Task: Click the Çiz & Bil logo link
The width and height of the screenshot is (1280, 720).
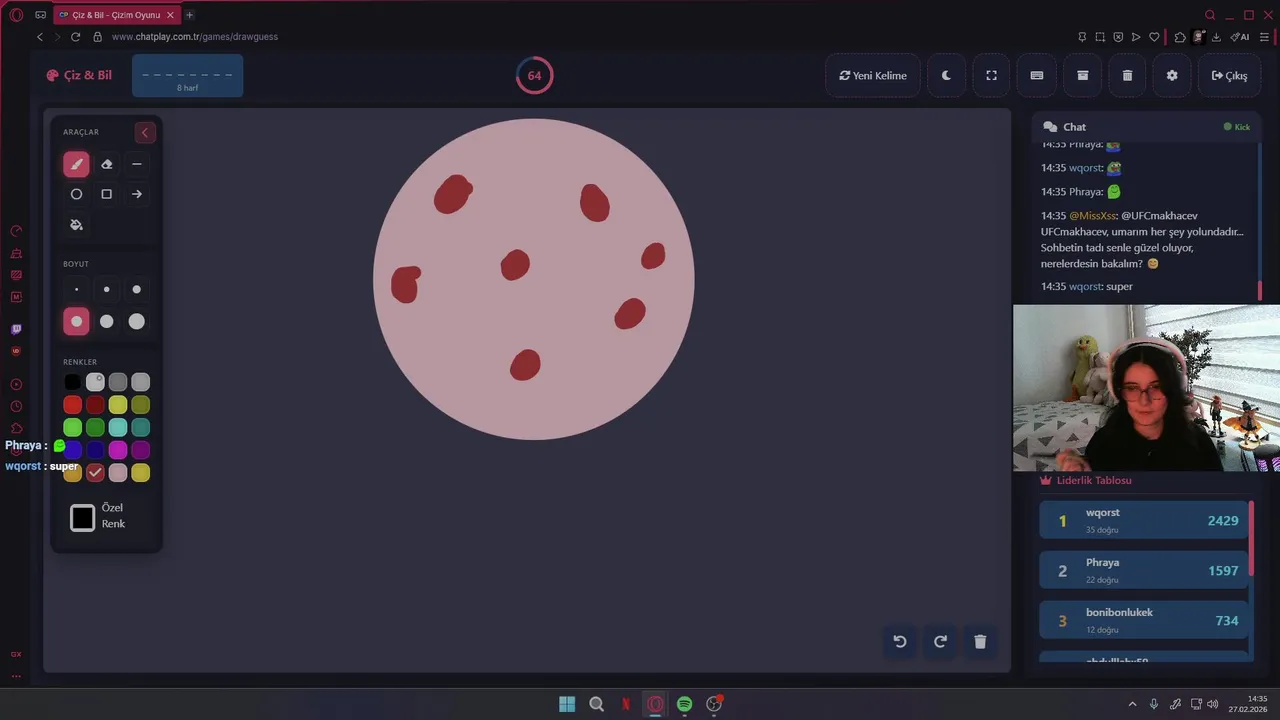Action: tap(79, 75)
